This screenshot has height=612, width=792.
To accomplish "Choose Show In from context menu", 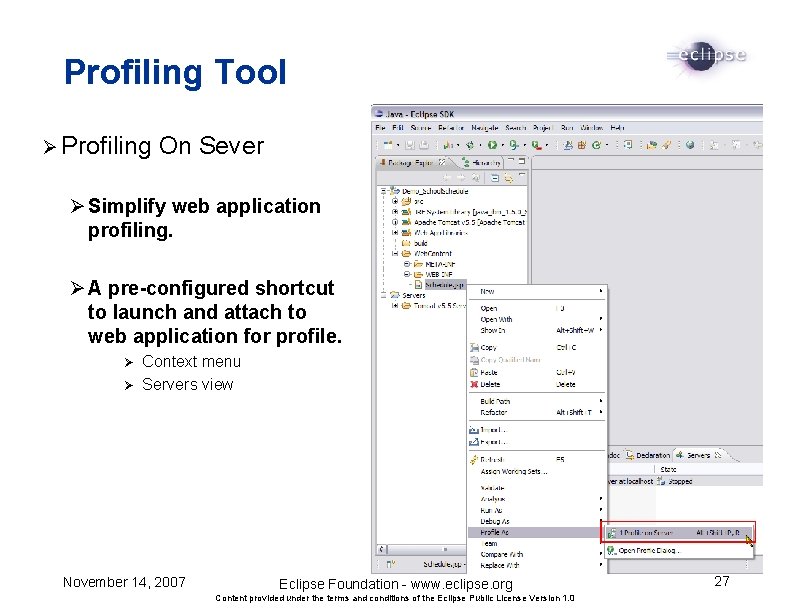I will 537,330.
